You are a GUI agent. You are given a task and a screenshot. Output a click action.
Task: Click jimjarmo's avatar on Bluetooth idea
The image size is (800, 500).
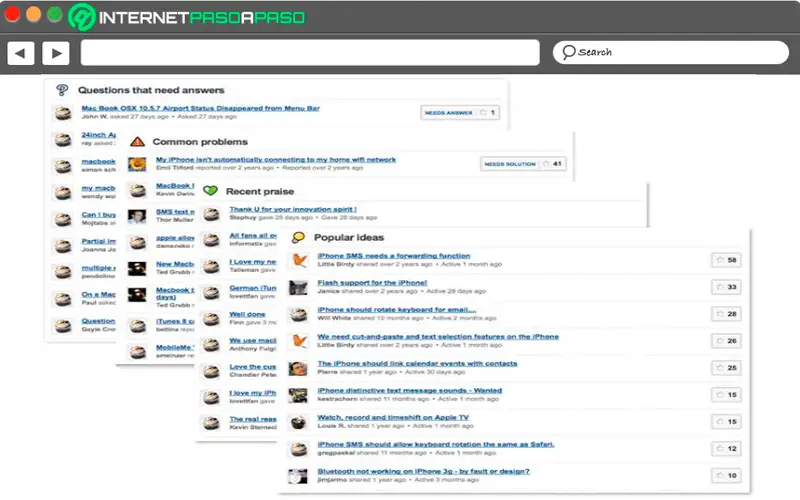coord(298,476)
